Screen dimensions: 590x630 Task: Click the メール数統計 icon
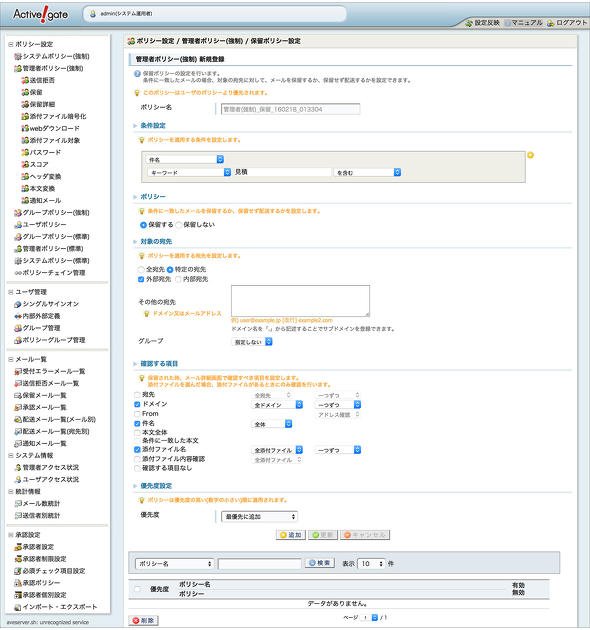point(18,504)
